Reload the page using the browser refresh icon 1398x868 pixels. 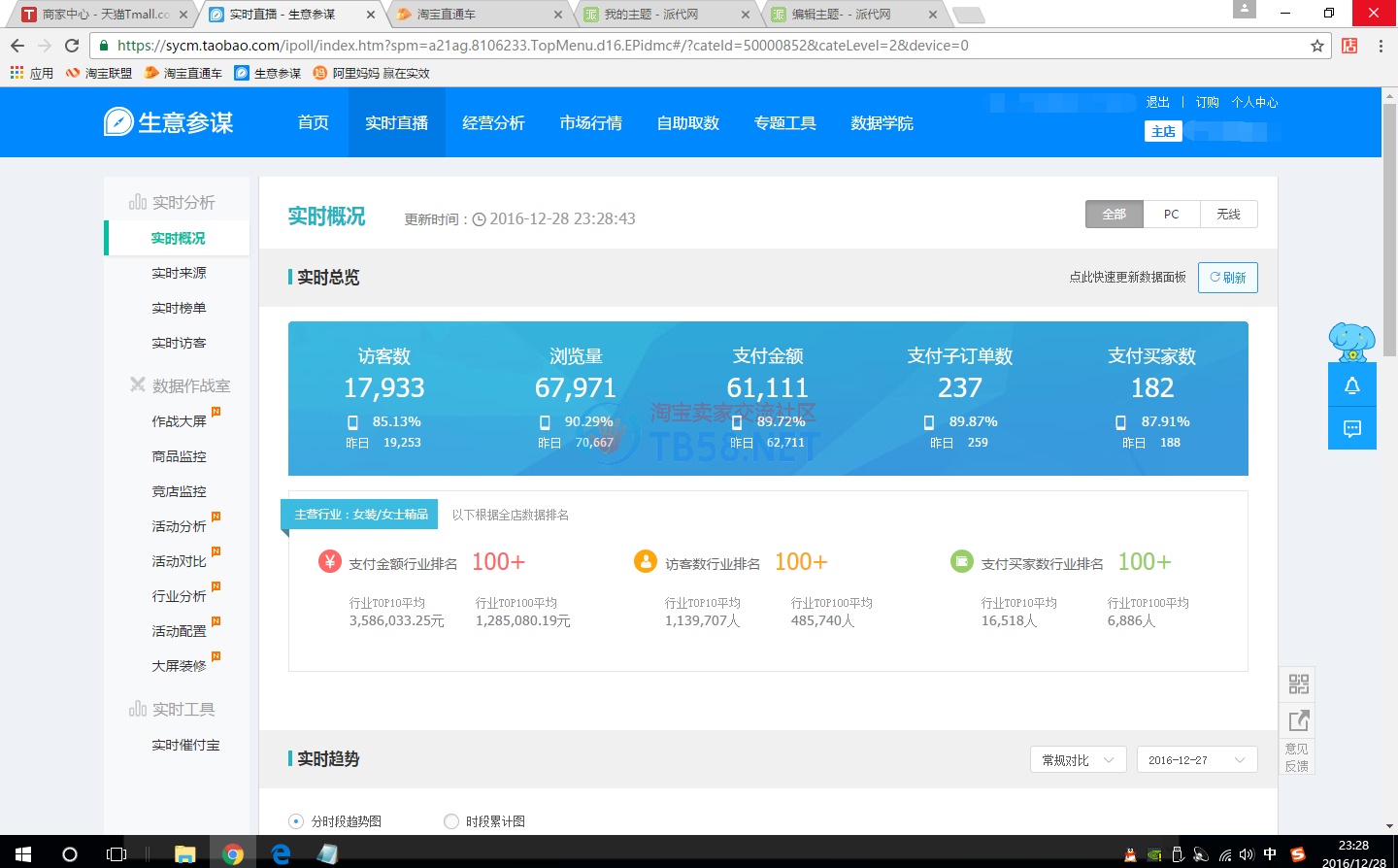pos(72,46)
